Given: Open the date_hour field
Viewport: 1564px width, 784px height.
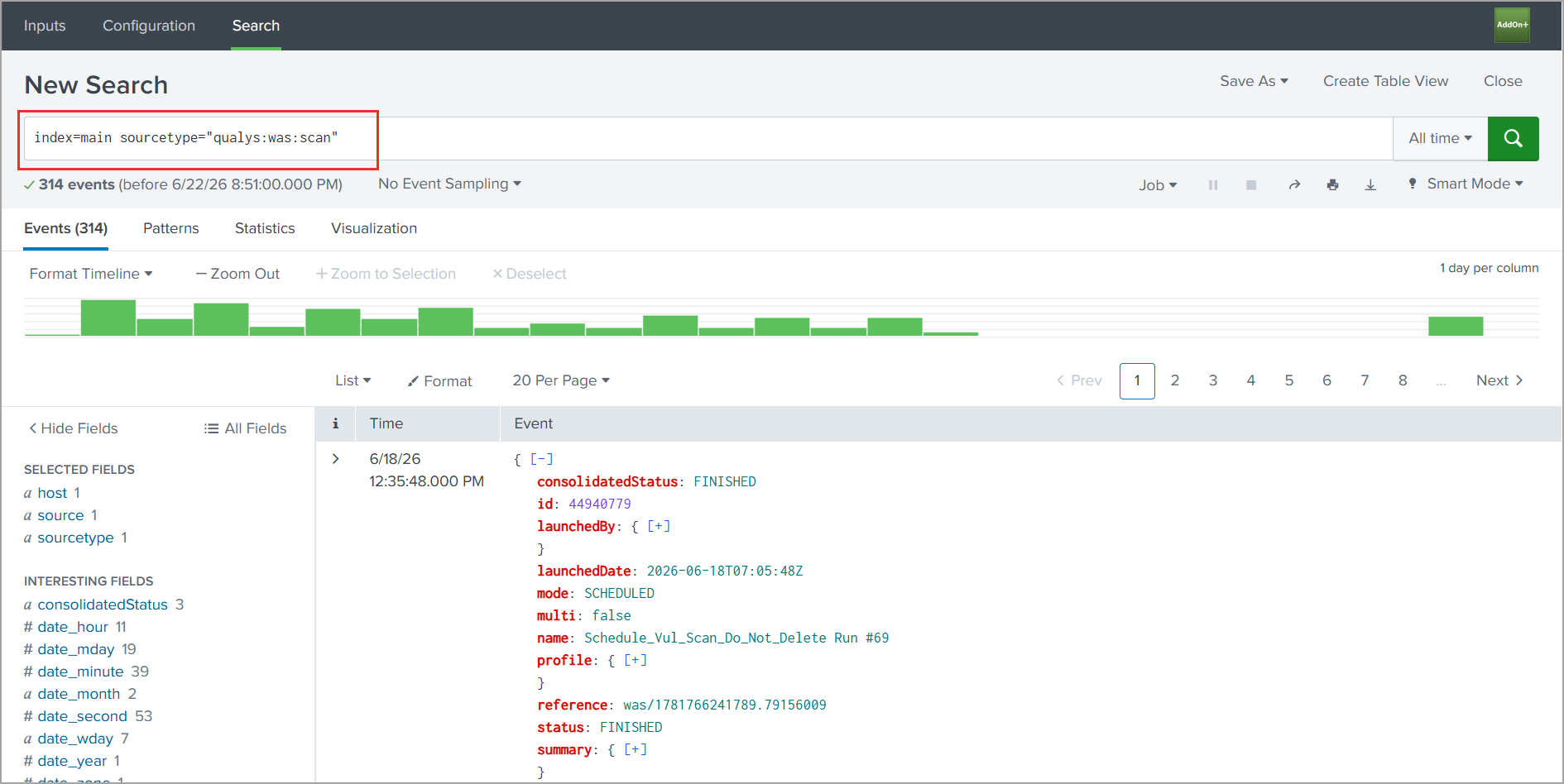Looking at the screenshot, I should [x=73, y=627].
